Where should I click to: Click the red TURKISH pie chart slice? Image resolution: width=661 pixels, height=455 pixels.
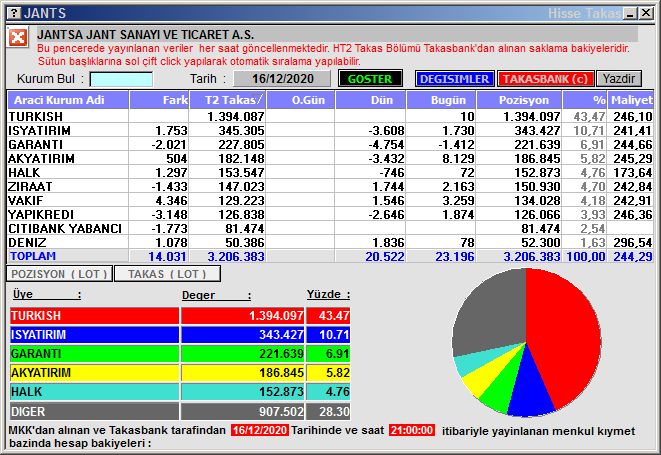pos(565,333)
